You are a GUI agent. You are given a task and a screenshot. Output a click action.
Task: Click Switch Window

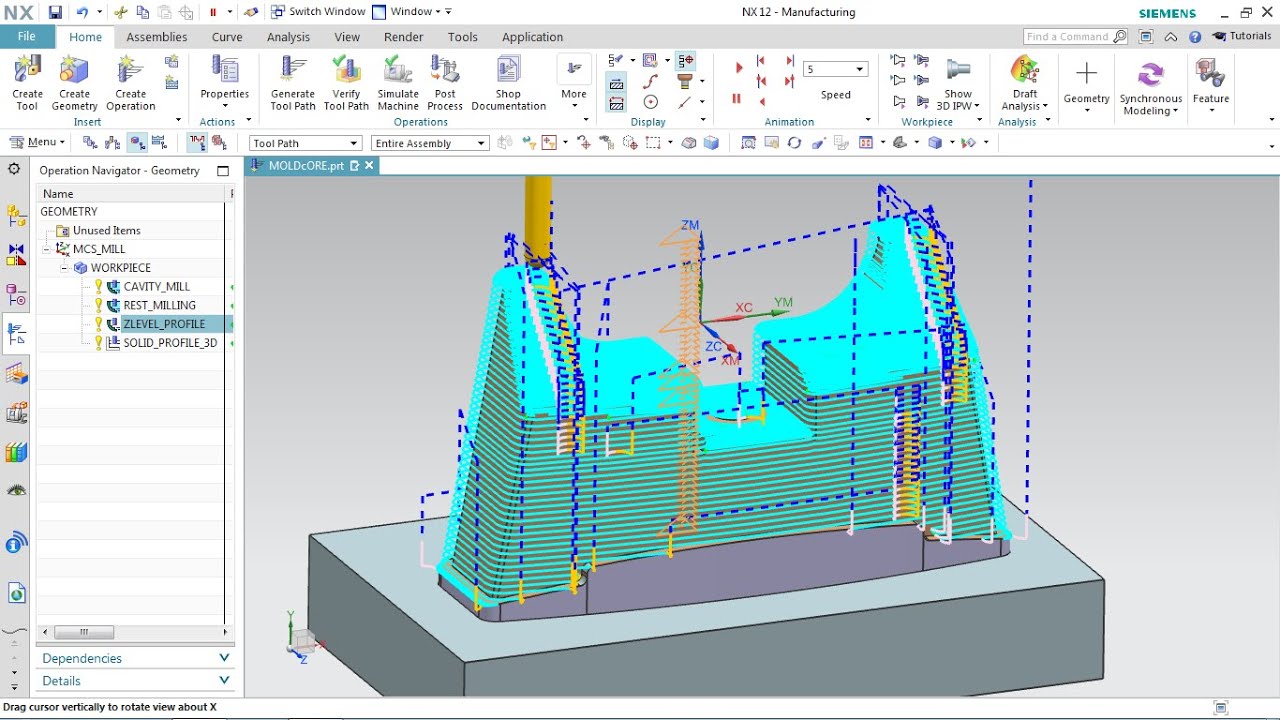coord(318,12)
